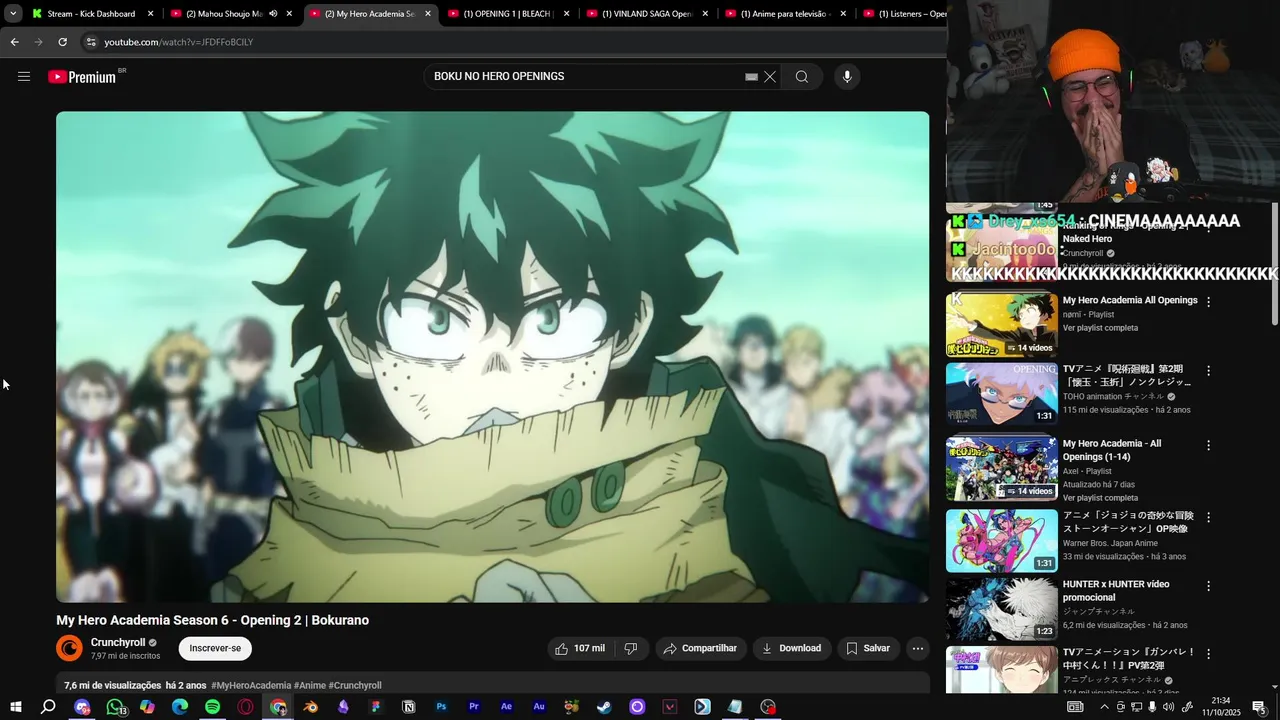Close the My Hero Academia tab
This screenshot has height=720, width=1280.
(428, 14)
